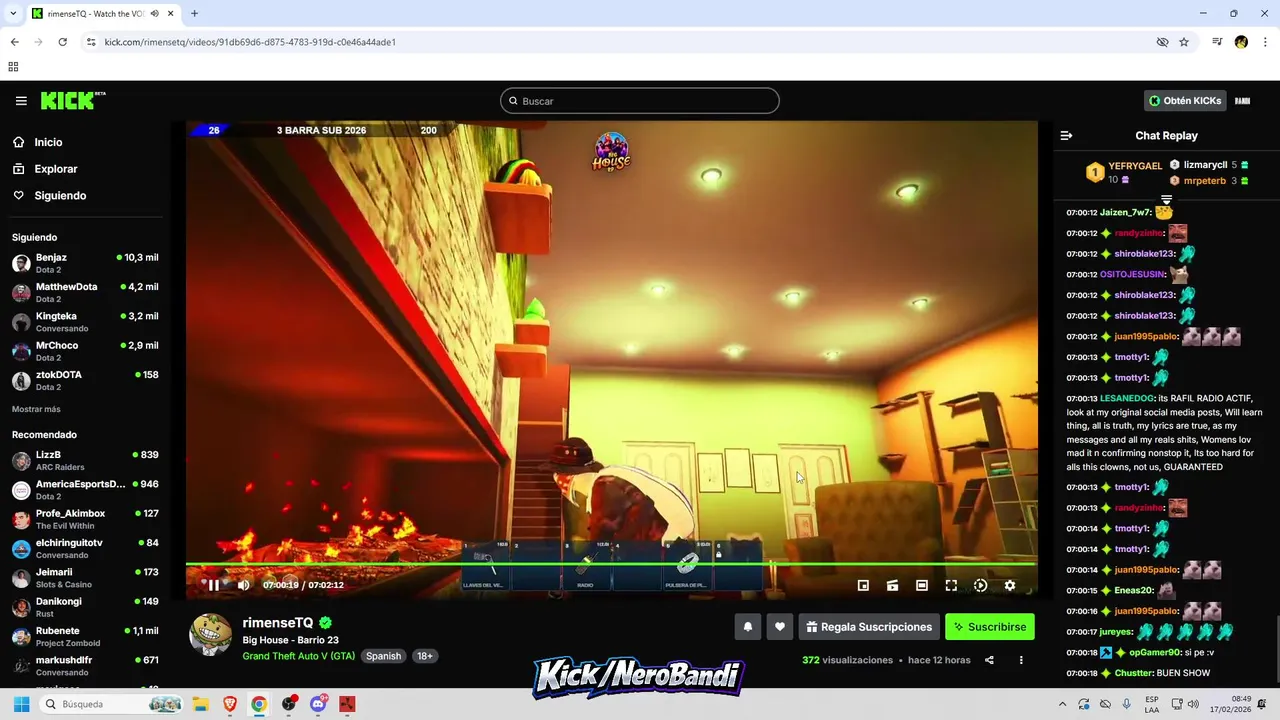Mute the video volume
Viewport: 1280px width, 720px height.
coord(243,585)
